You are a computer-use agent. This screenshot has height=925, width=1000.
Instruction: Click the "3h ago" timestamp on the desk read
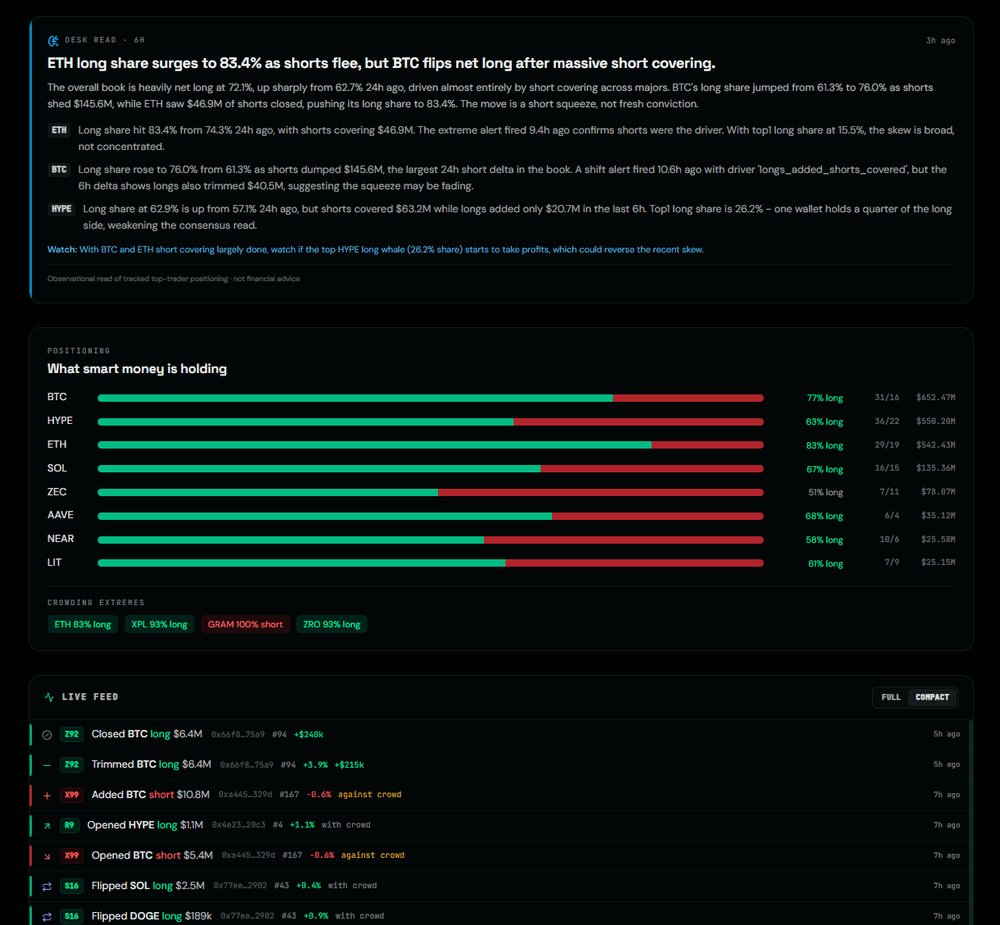941,41
